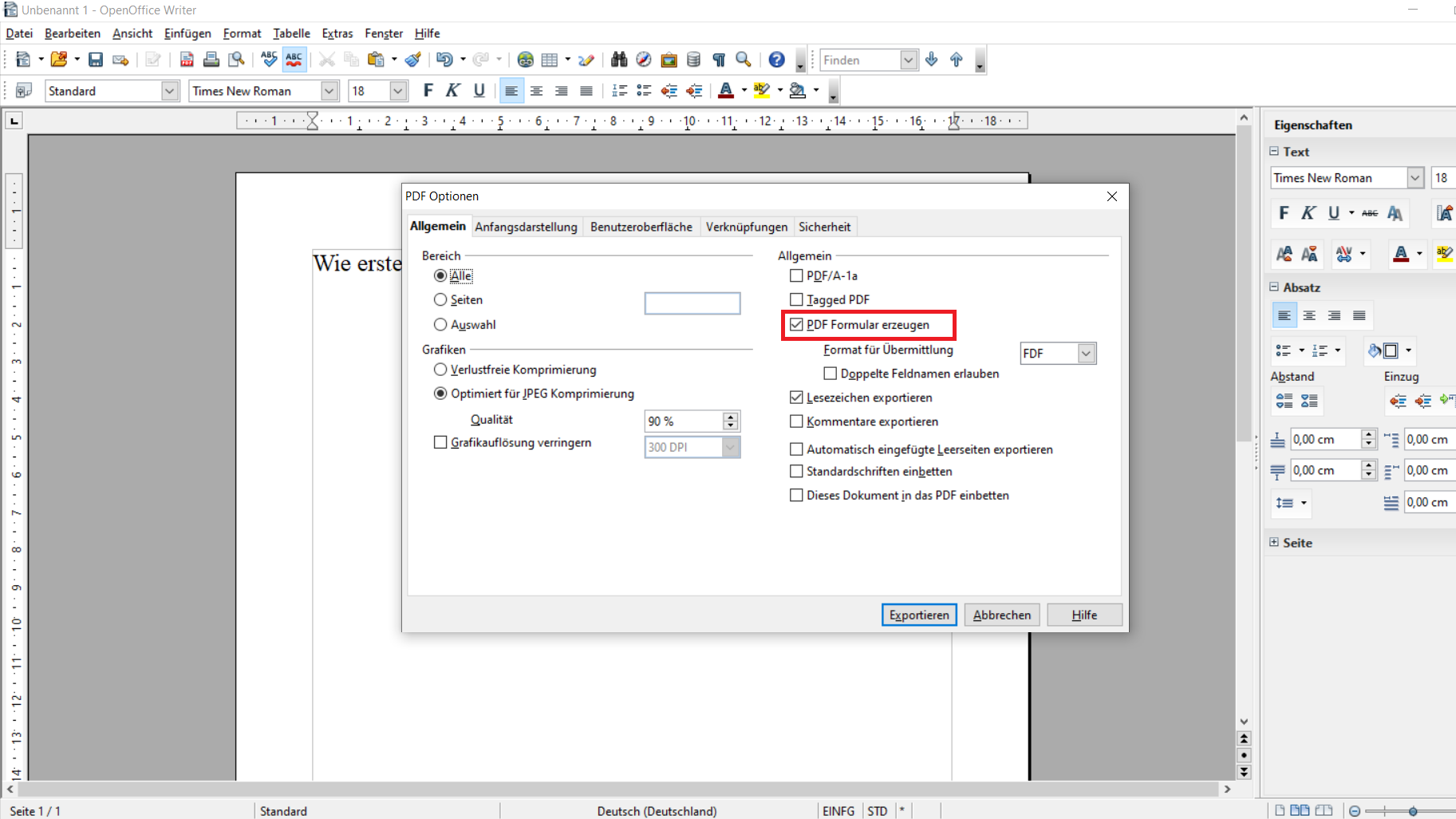Image resolution: width=1456 pixels, height=819 pixels.
Task: Open the print preview
Action: pyautogui.click(x=236, y=59)
